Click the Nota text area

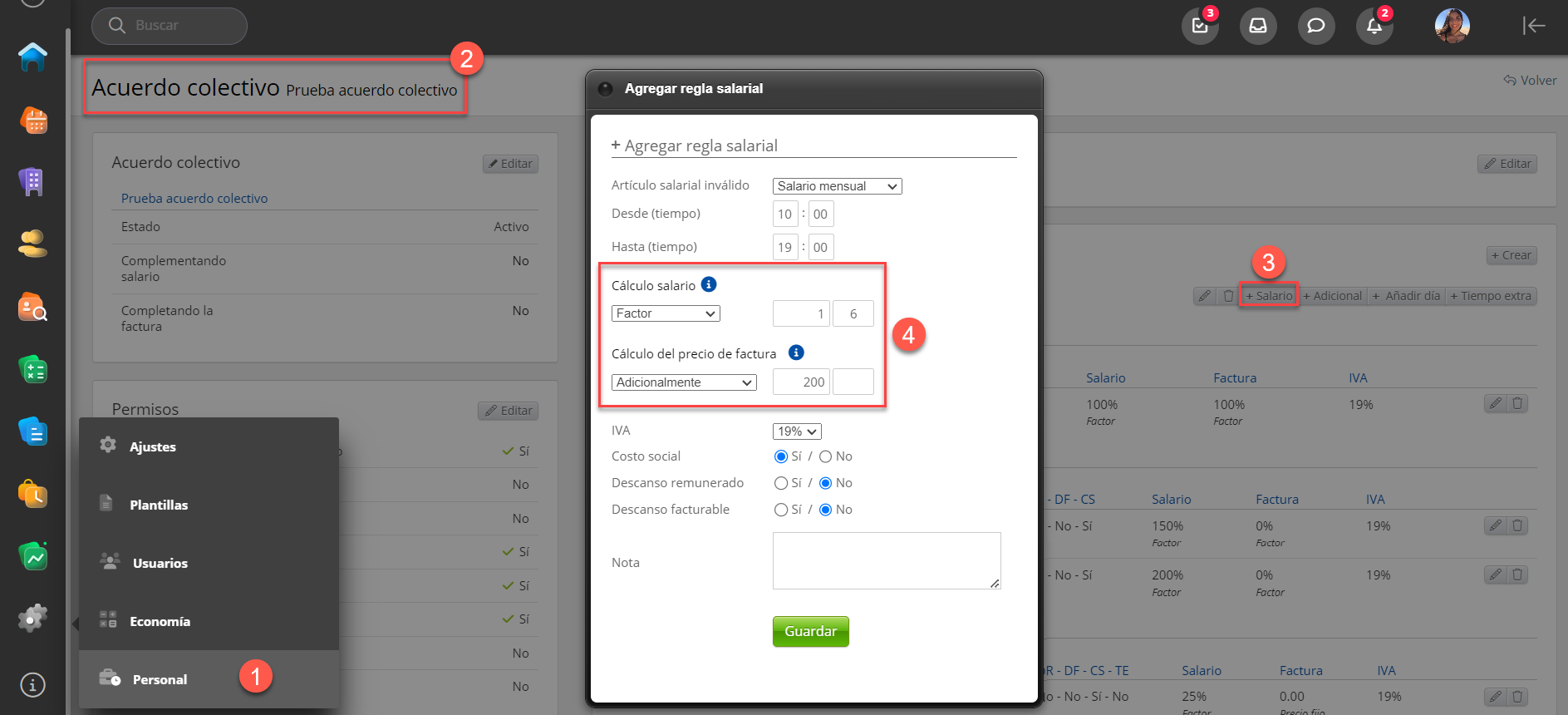click(886, 560)
